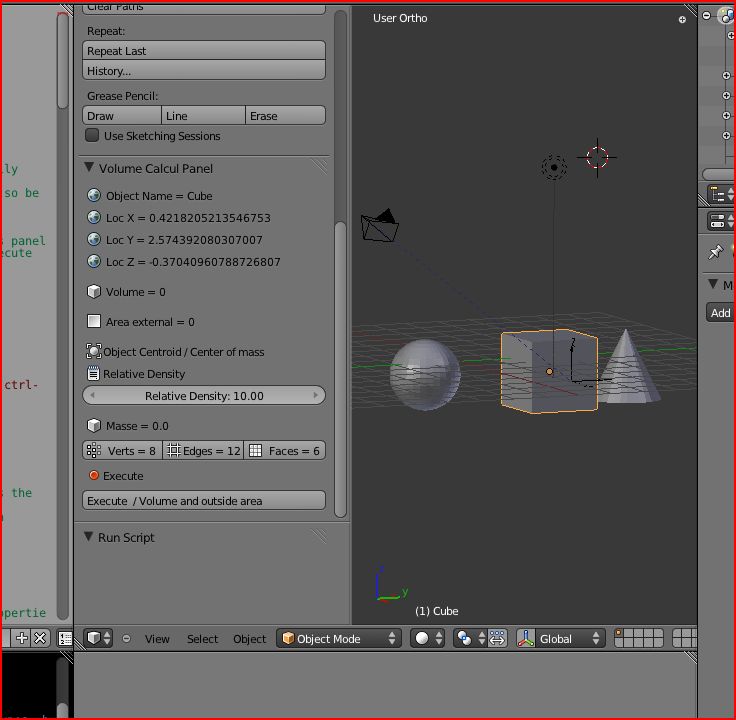The image size is (736, 720).
Task: Click Faces grid icon in stats row
Action: pos(255,451)
